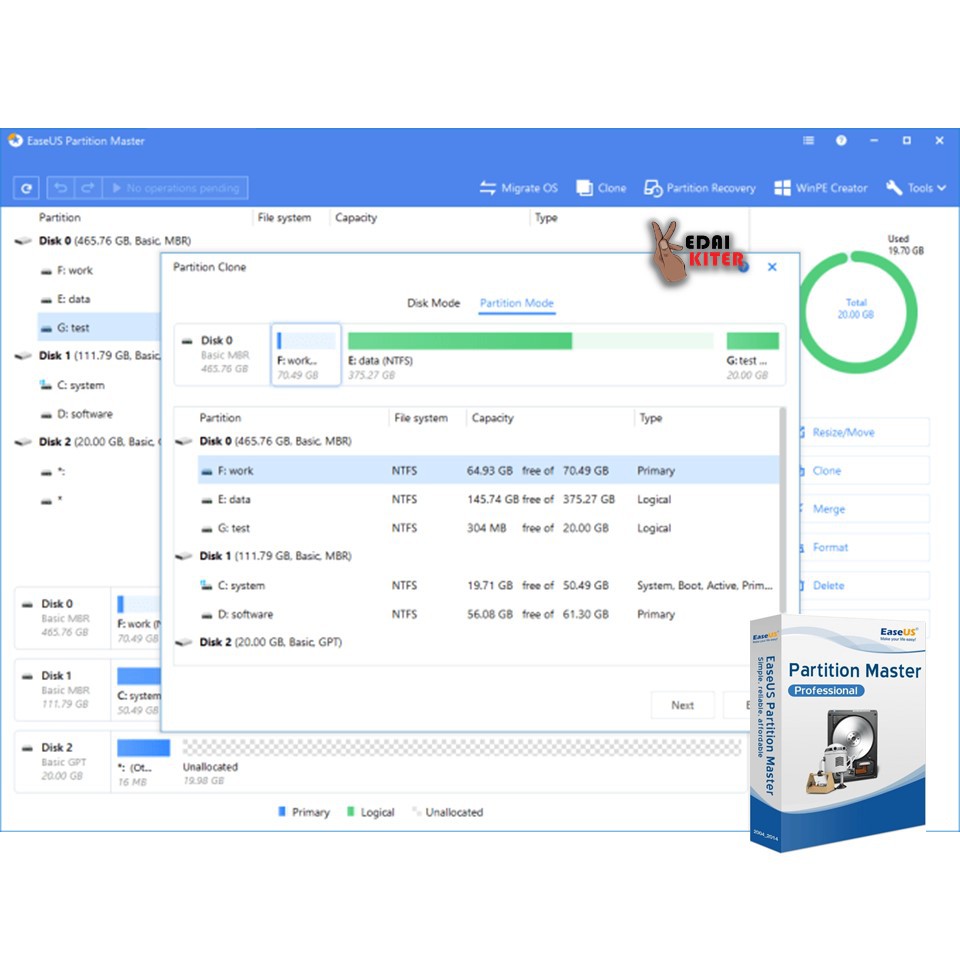The image size is (960, 960).
Task: Open the task list menu icon
Action: point(808,141)
